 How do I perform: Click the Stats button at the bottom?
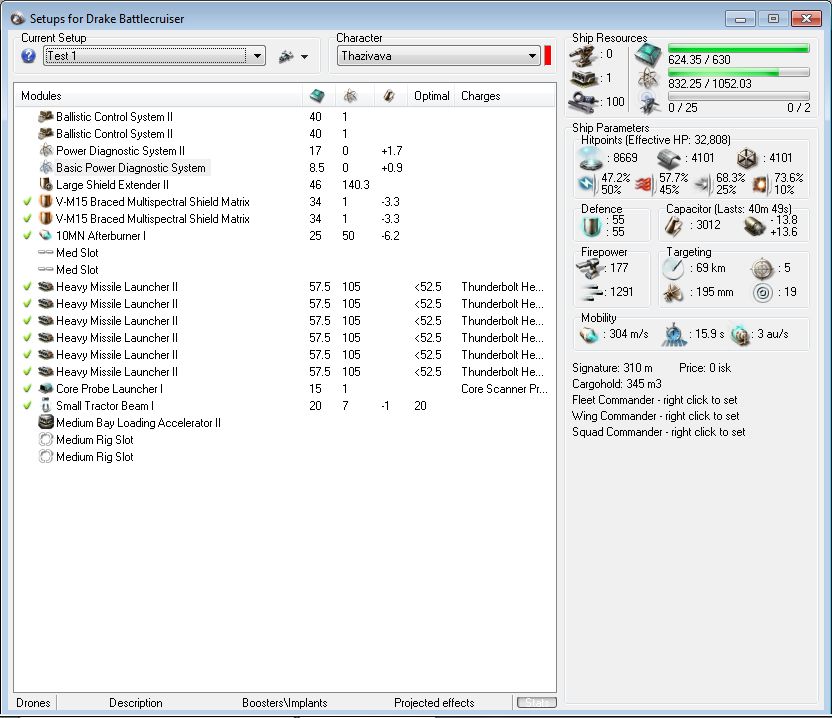point(537,703)
